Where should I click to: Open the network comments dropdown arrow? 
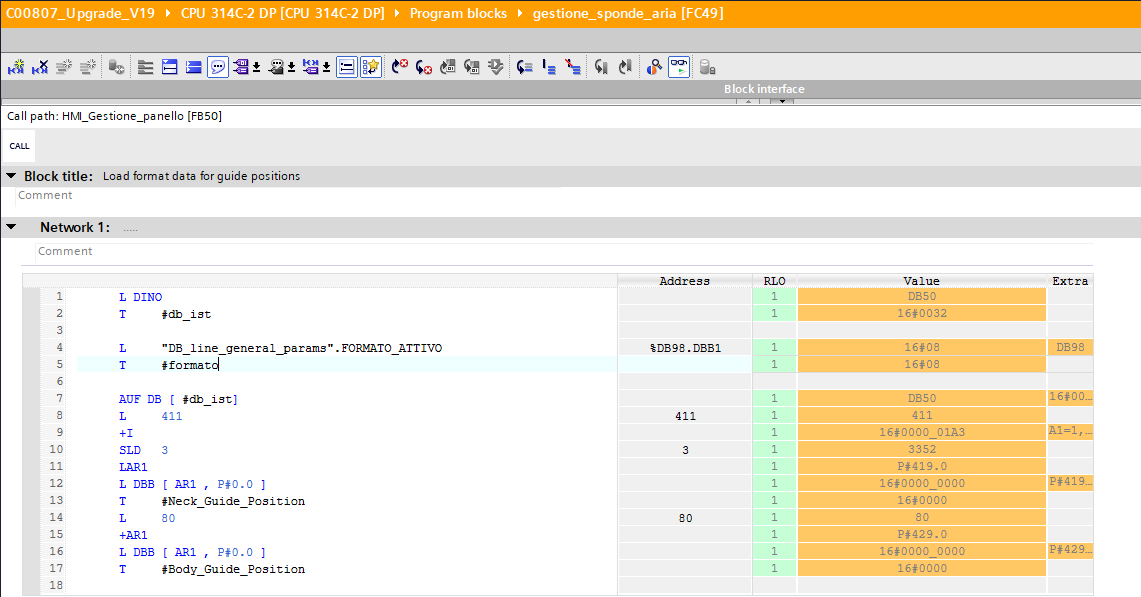pos(291,68)
